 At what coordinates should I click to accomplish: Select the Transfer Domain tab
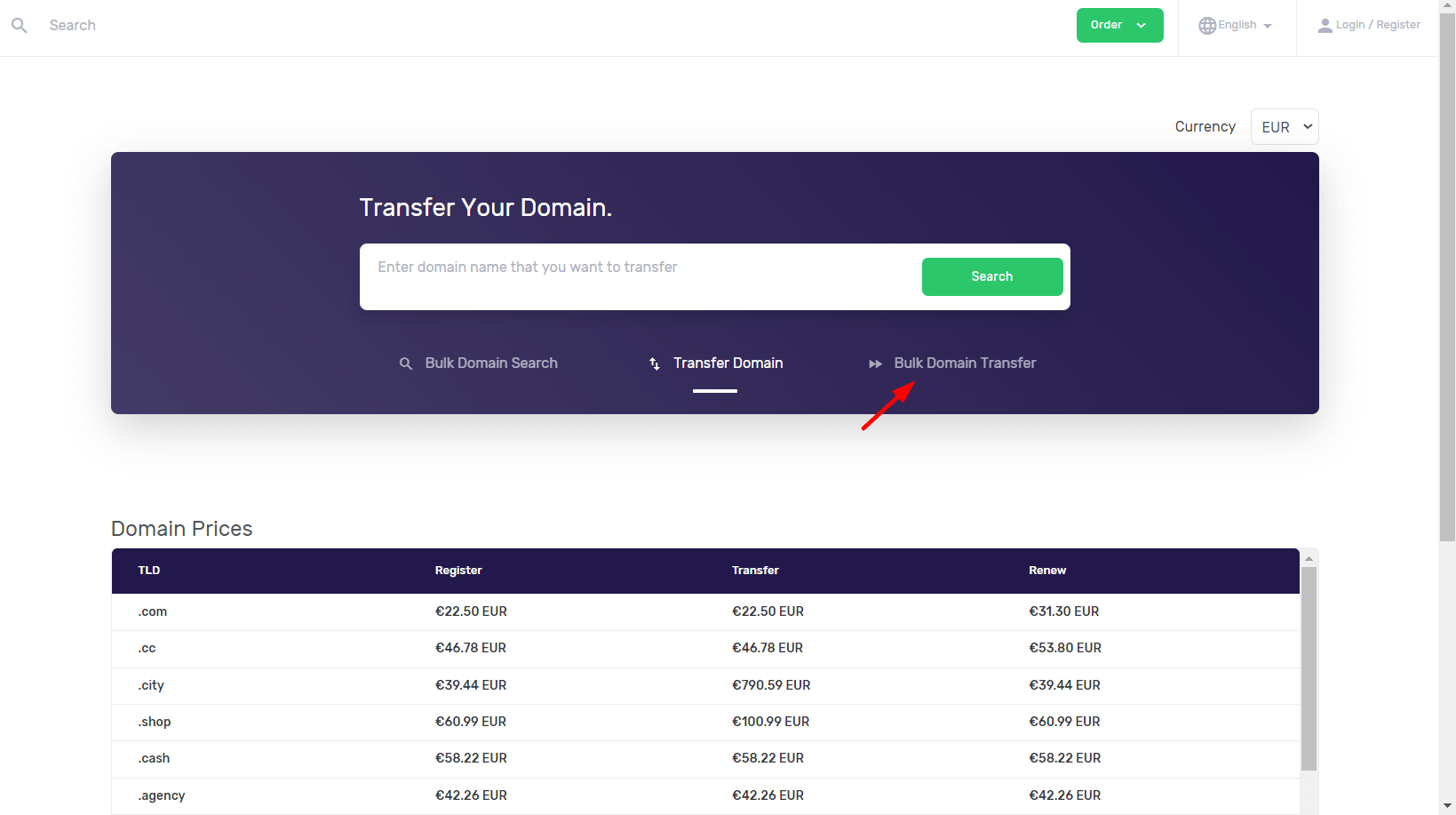716,363
